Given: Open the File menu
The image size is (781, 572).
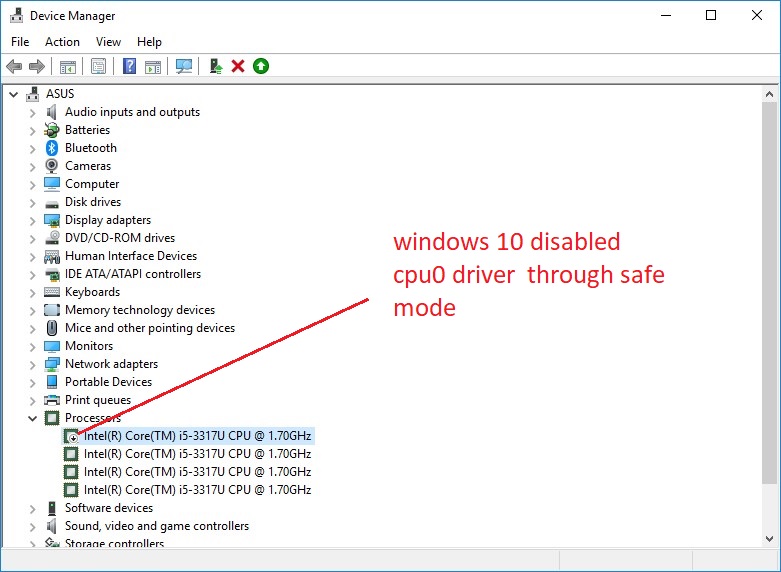Looking at the screenshot, I should [20, 42].
